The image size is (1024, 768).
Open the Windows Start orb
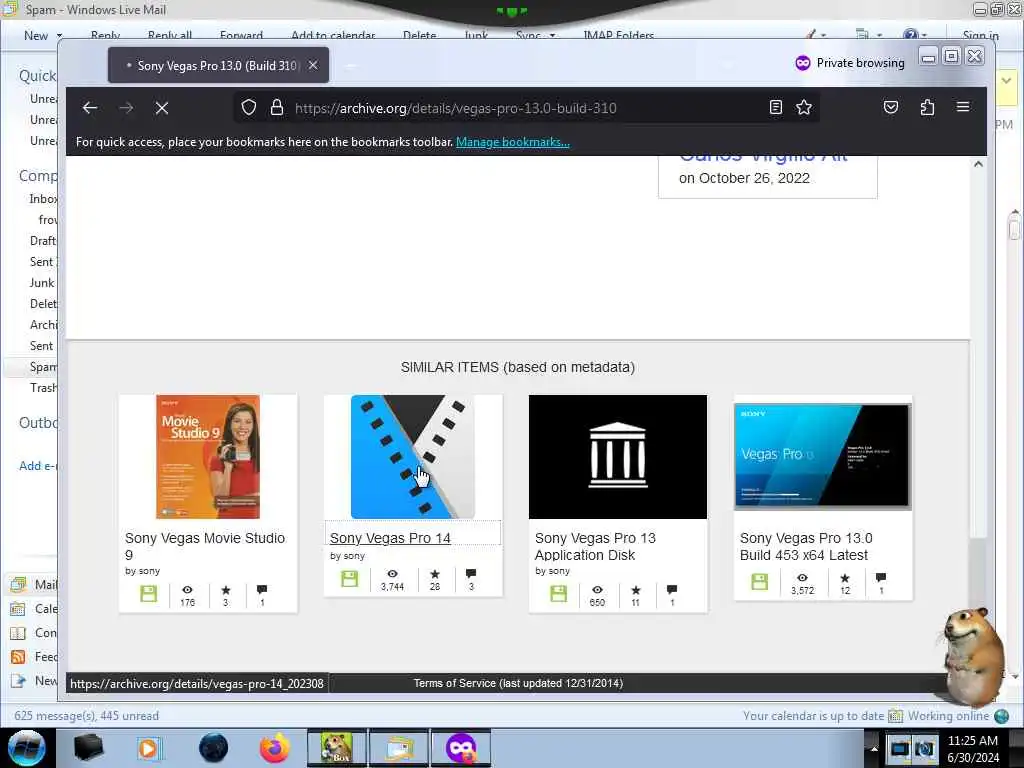pos(26,748)
